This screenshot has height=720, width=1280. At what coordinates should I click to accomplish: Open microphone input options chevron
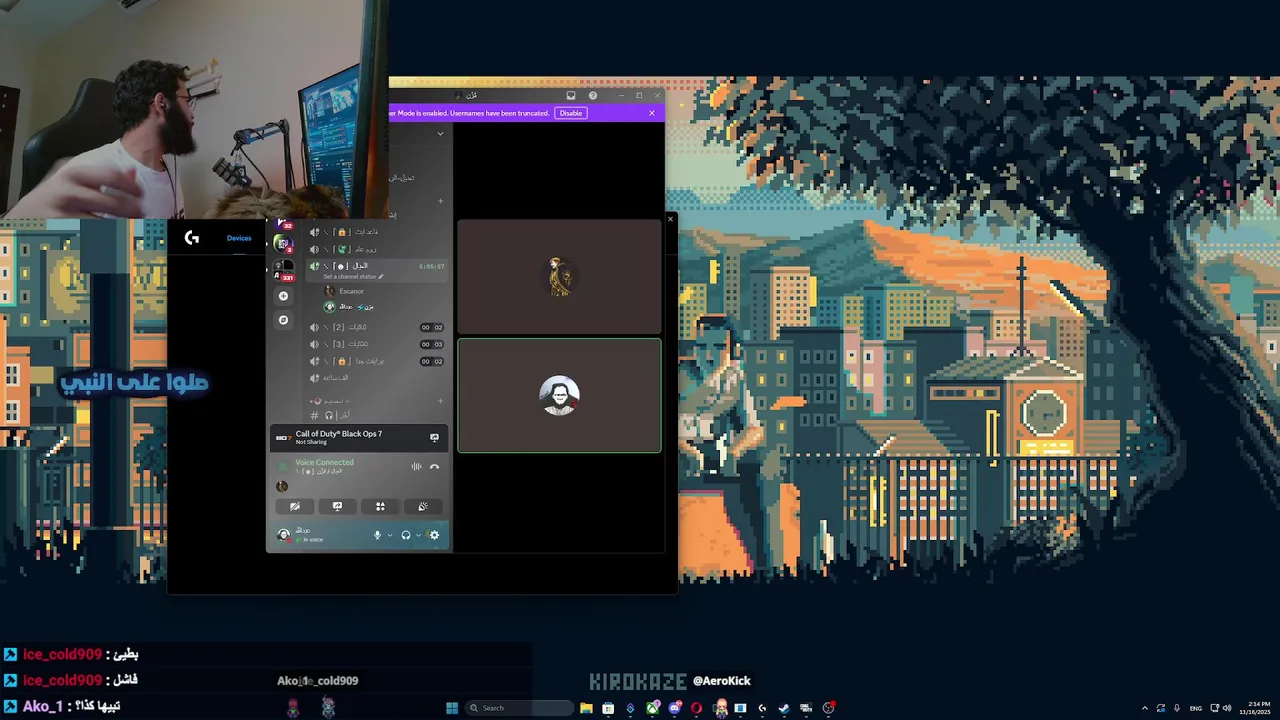point(389,535)
